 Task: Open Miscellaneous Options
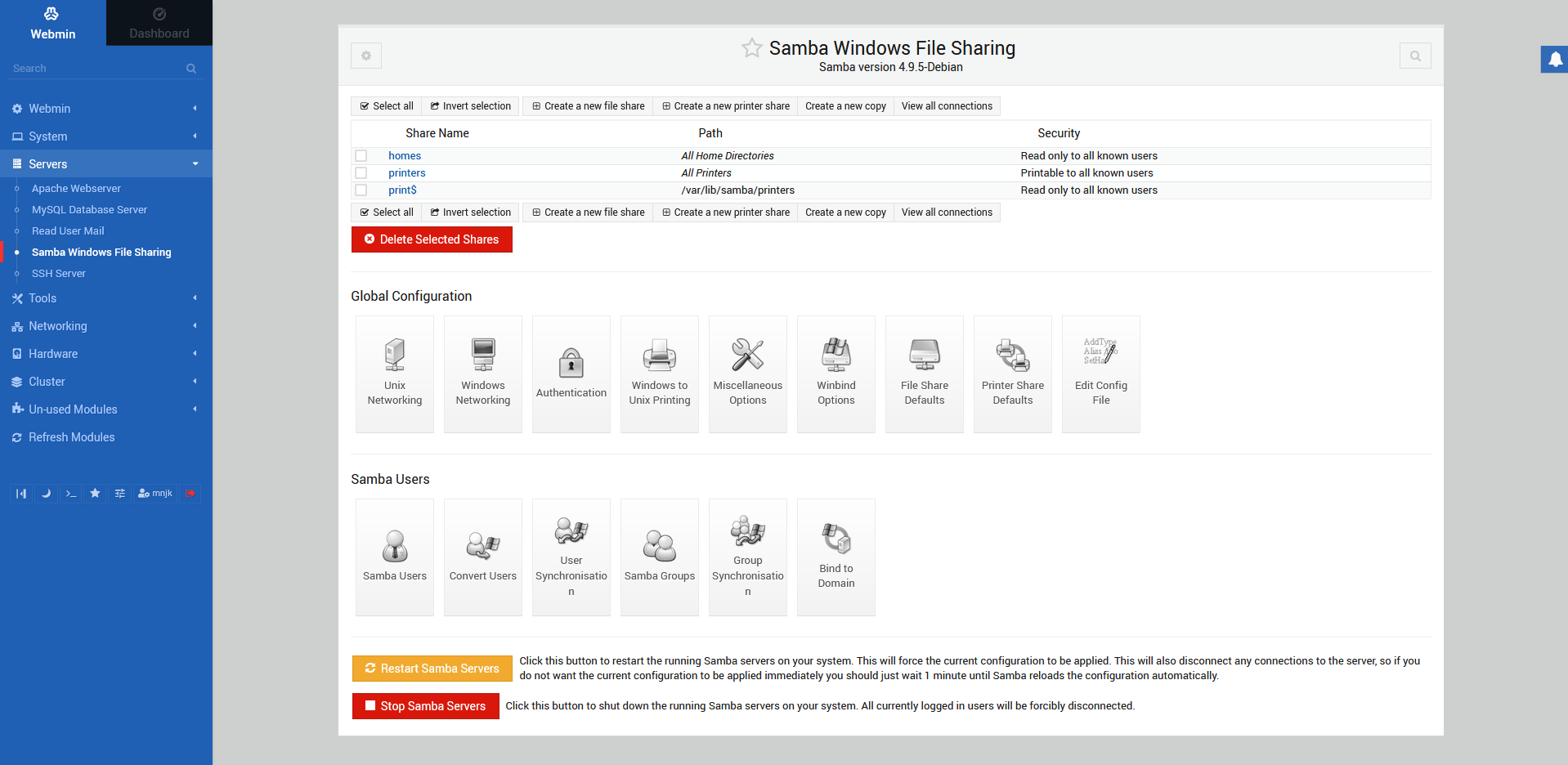[x=748, y=374]
